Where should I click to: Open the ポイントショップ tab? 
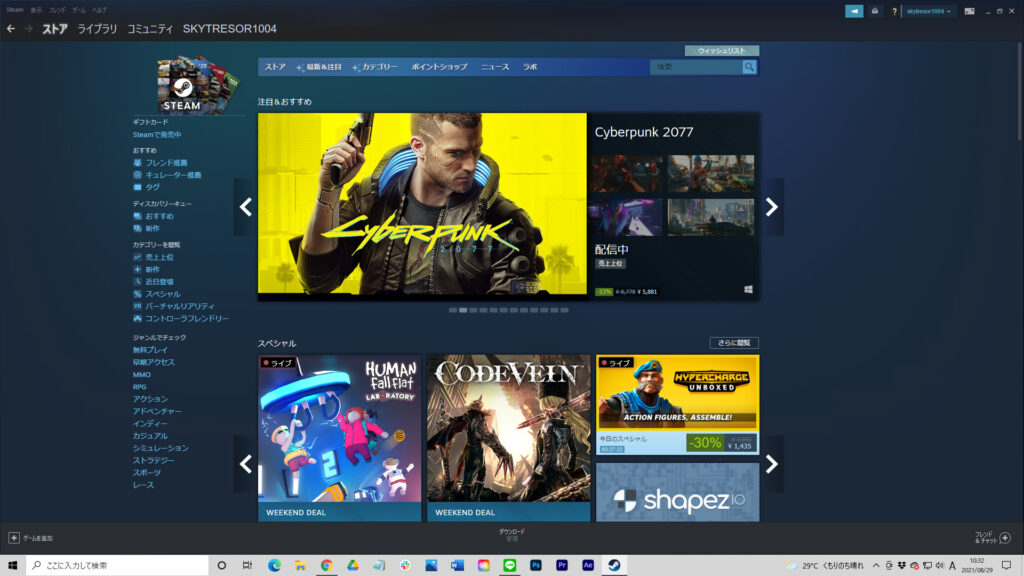pyautogui.click(x=439, y=67)
